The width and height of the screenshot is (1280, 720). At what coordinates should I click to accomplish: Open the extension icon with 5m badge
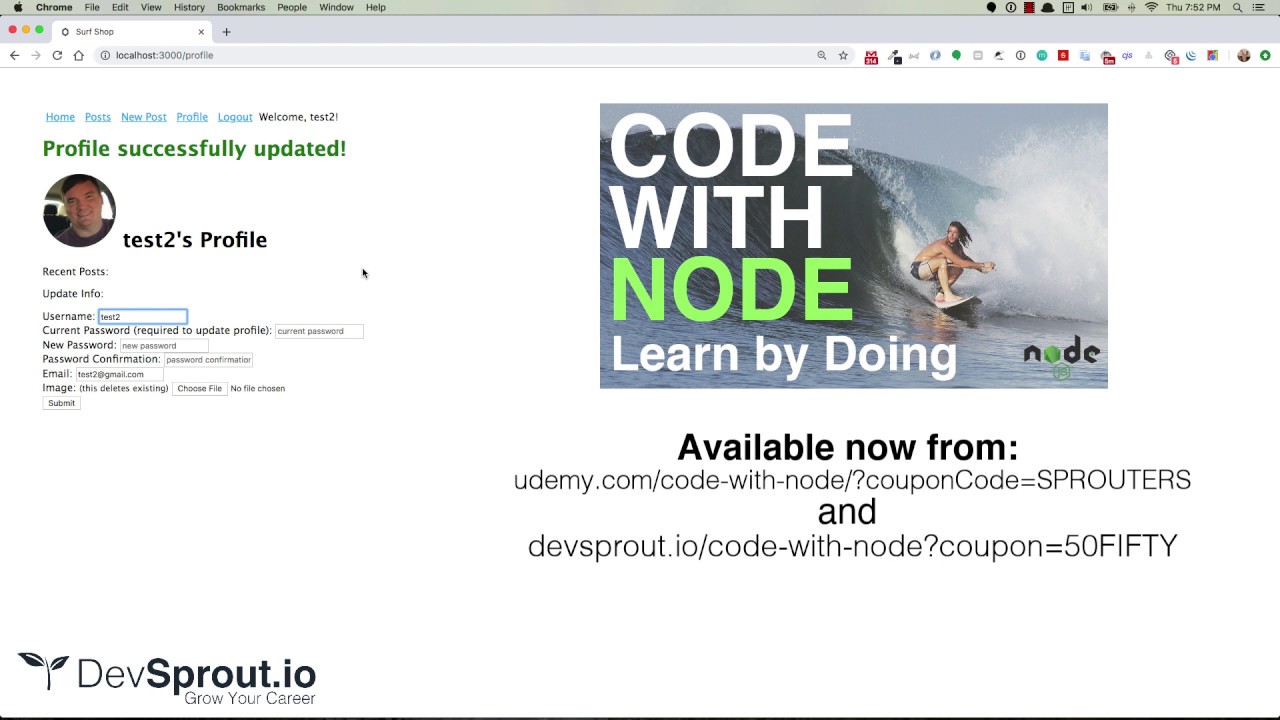click(1107, 57)
